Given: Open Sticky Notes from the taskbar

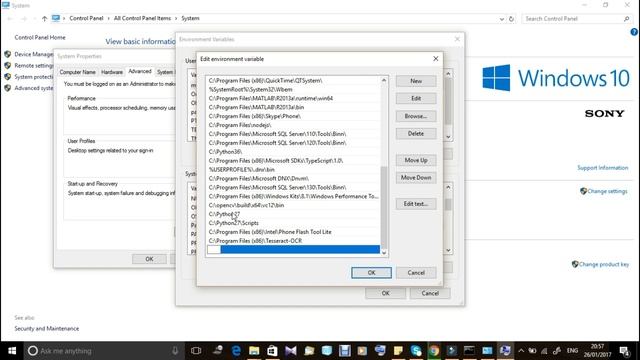Looking at the screenshot, I should click(x=398, y=351).
